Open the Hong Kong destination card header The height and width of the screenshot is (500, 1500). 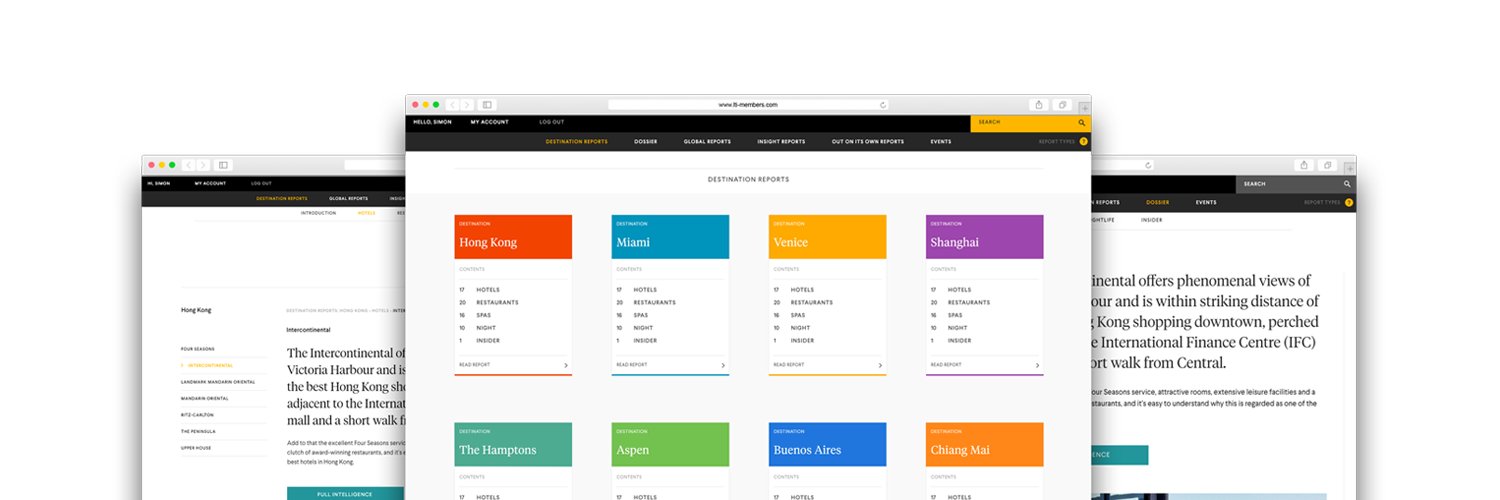click(513, 237)
